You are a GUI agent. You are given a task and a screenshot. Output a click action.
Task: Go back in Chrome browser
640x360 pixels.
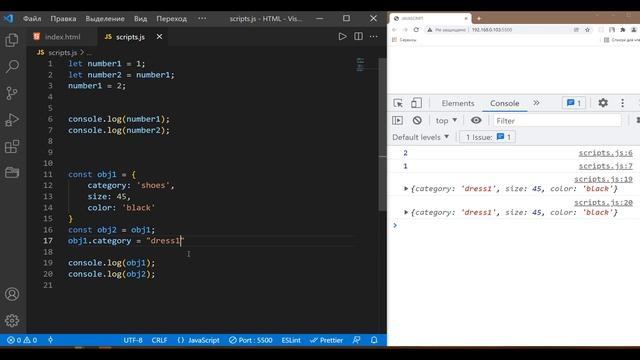click(394, 30)
